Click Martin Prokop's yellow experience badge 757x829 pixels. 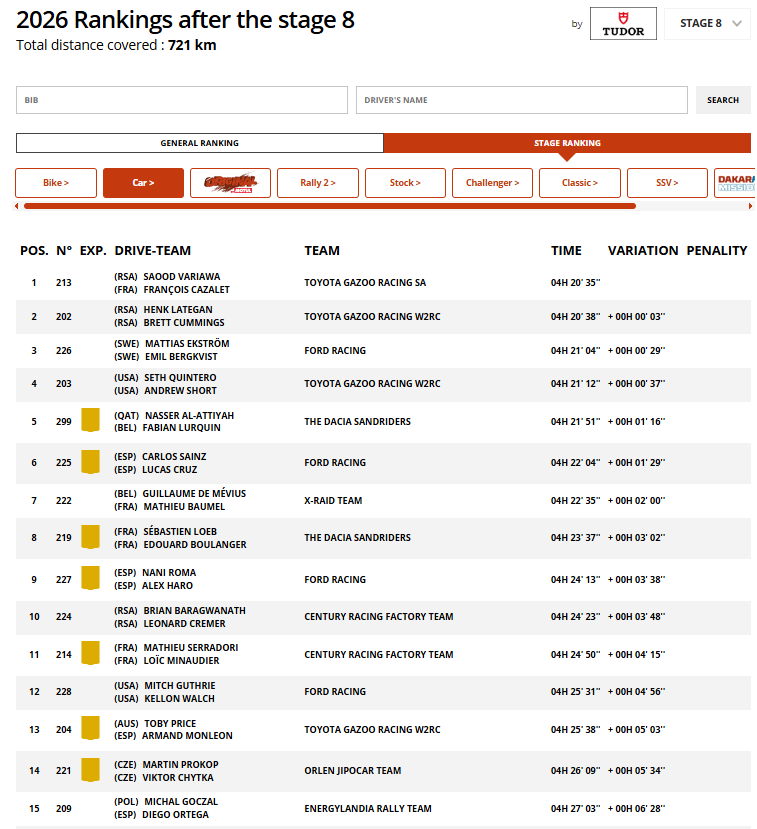[x=90, y=770]
